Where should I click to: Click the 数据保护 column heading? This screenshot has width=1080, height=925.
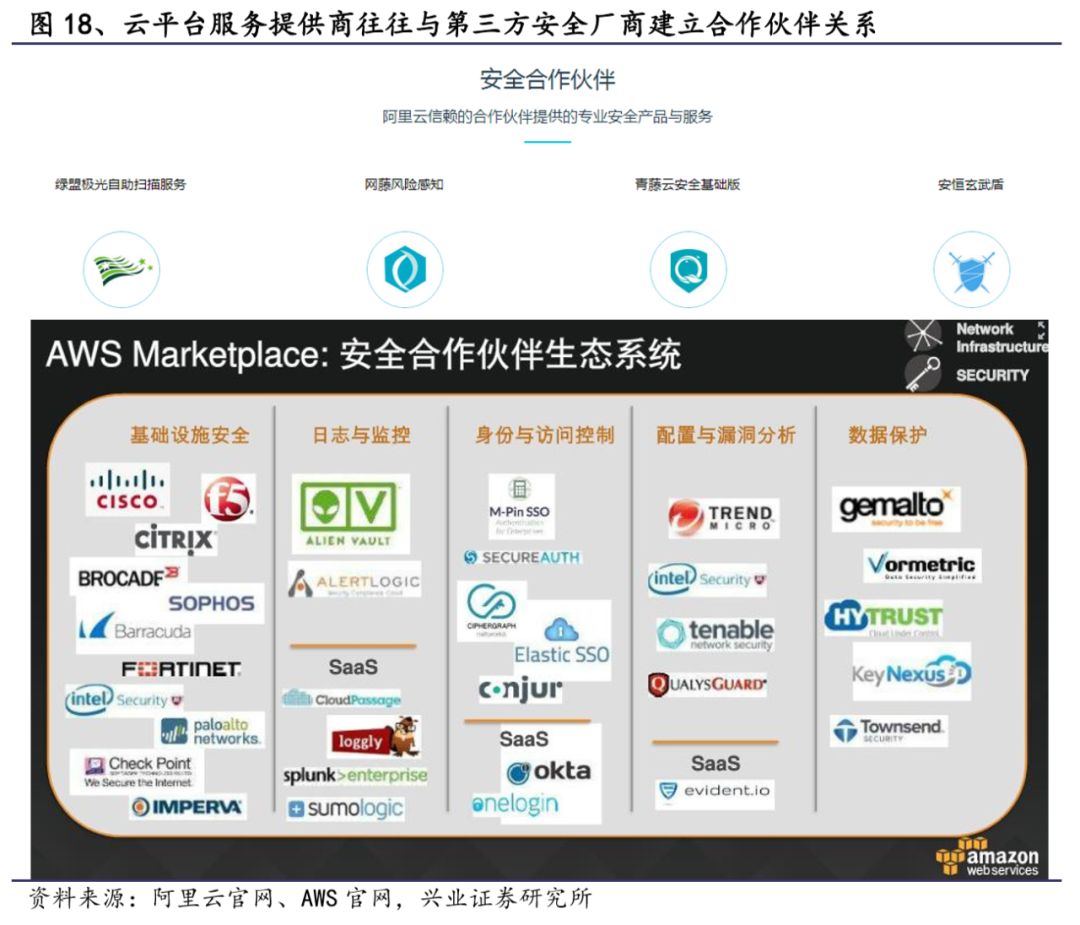point(887,435)
